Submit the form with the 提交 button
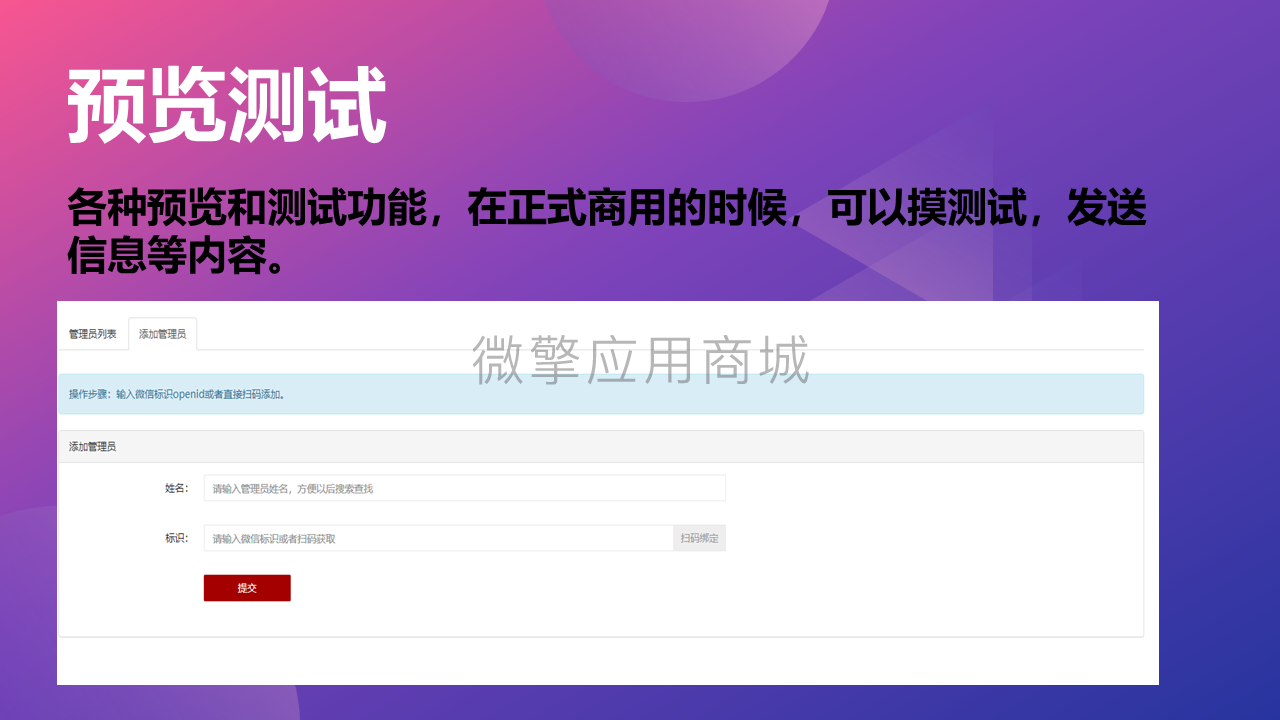This screenshot has width=1280, height=720. coord(247,588)
